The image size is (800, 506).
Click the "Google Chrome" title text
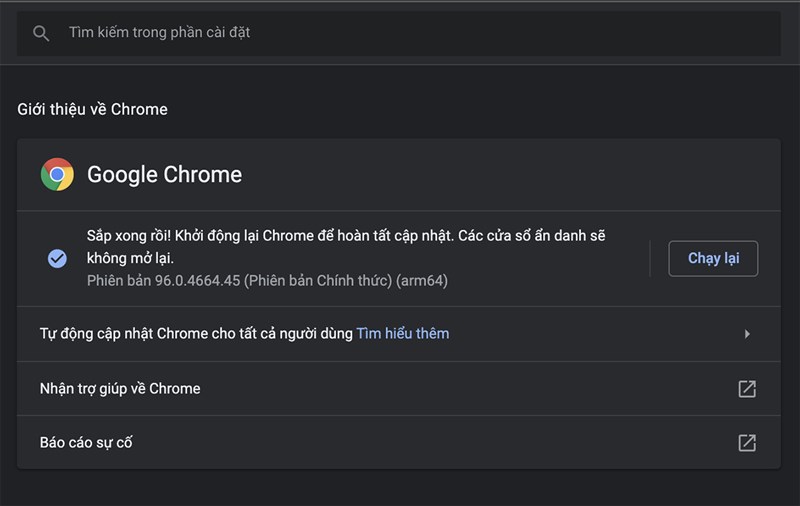coord(164,175)
